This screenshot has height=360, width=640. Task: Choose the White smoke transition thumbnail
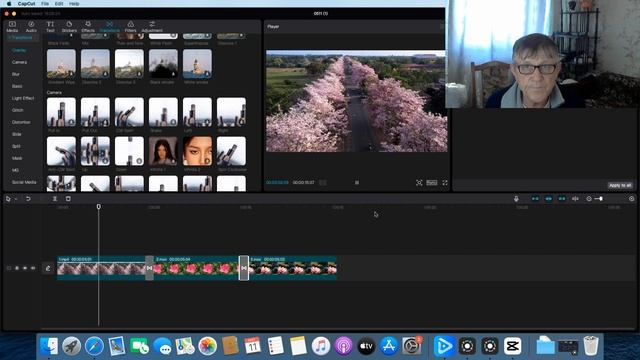197,64
